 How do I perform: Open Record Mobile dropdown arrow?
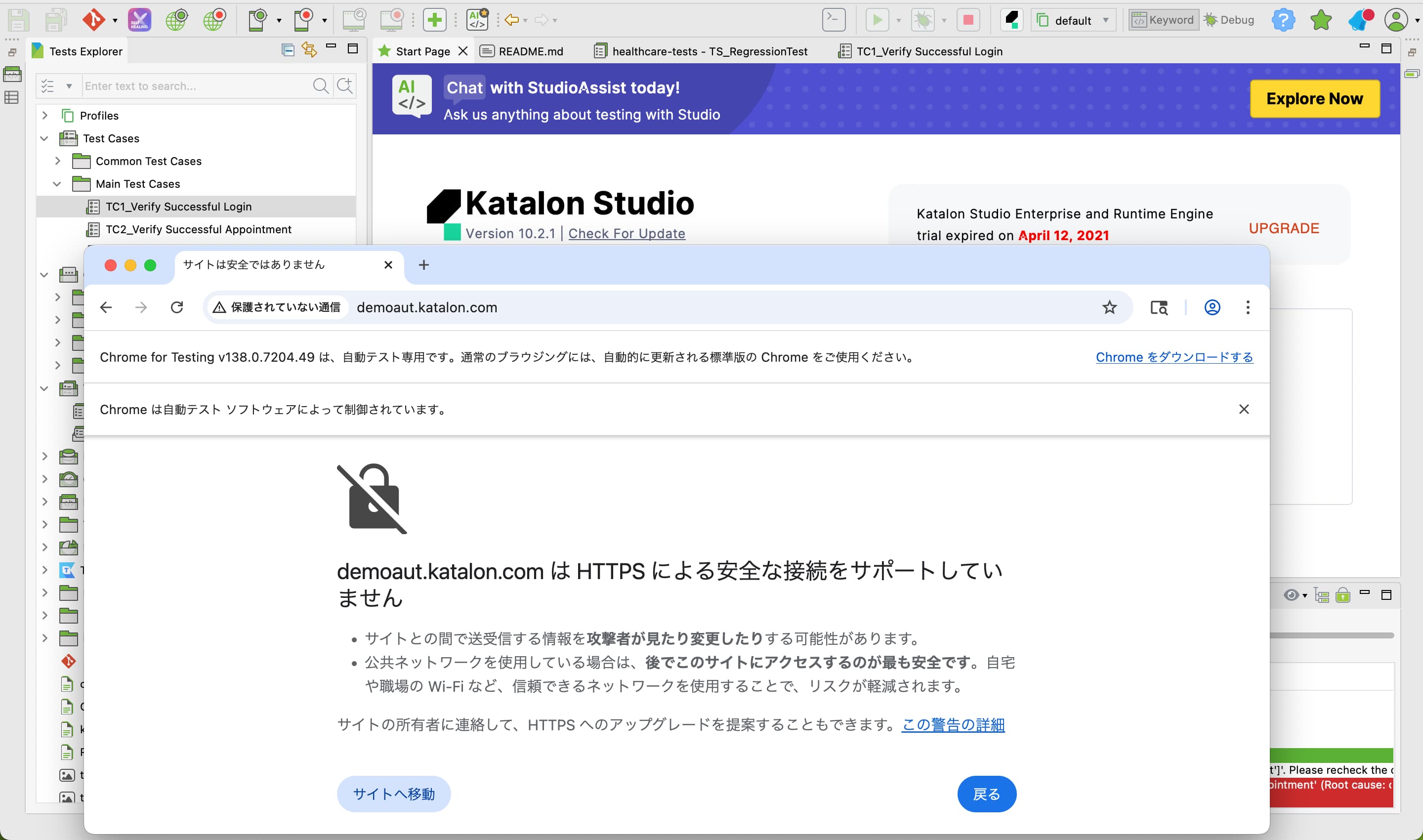pyautogui.click(x=324, y=20)
